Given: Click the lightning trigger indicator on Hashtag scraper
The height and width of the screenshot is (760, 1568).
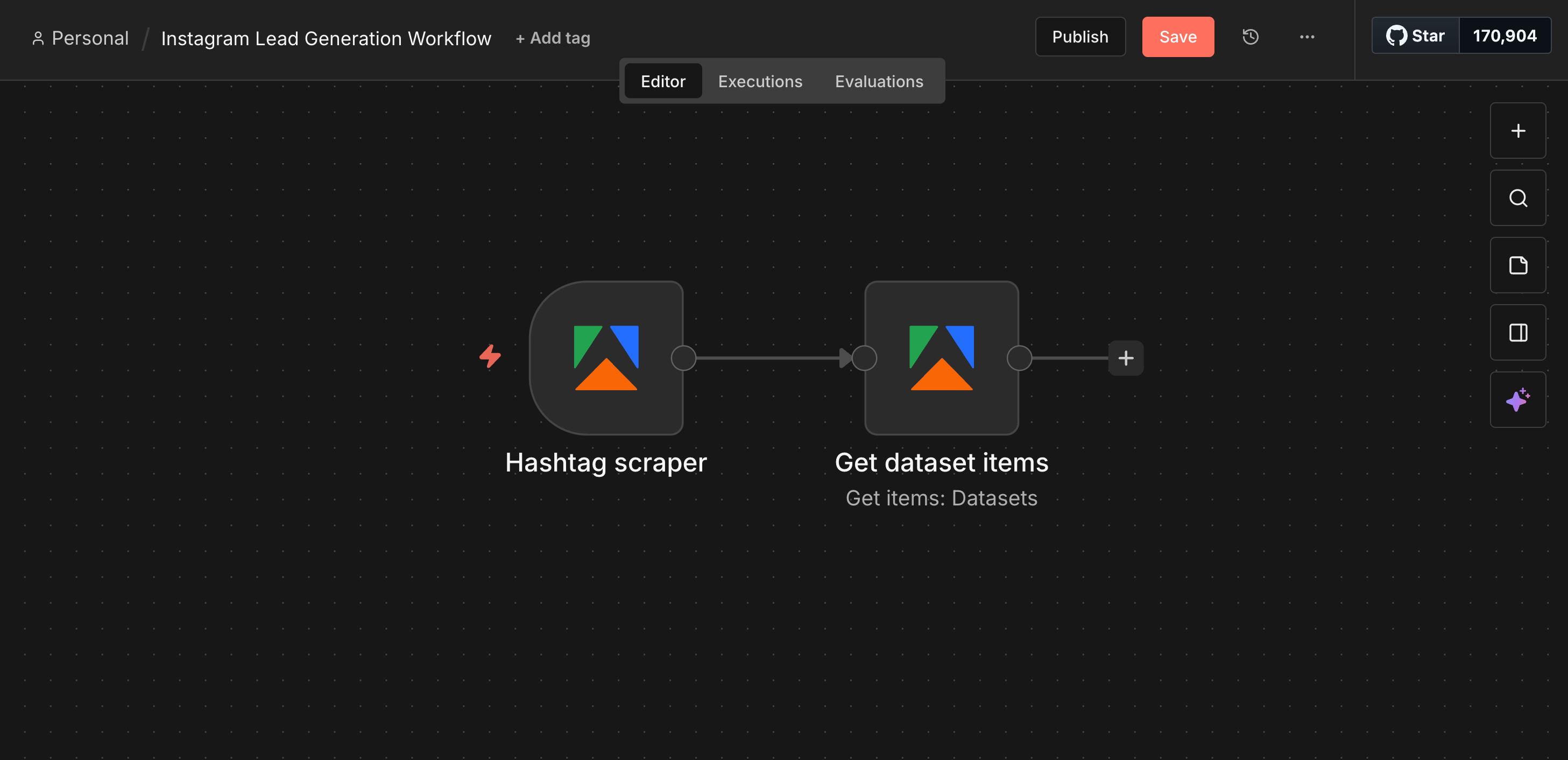Looking at the screenshot, I should (490, 356).
